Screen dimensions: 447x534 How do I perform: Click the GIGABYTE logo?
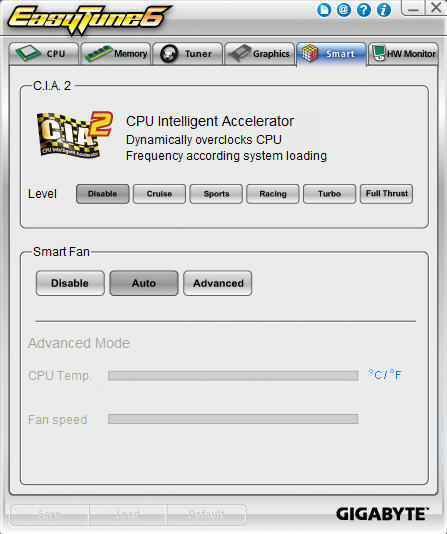382,514
